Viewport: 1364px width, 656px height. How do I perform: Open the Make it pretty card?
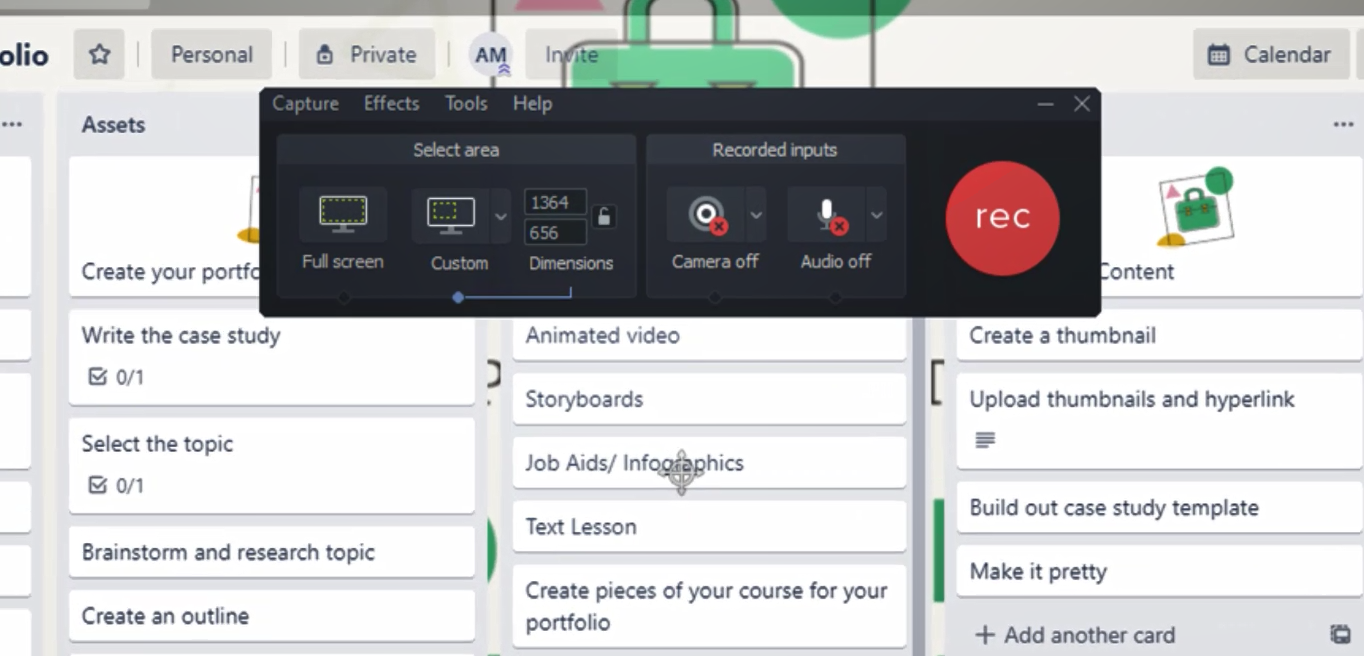[1159, 572]
